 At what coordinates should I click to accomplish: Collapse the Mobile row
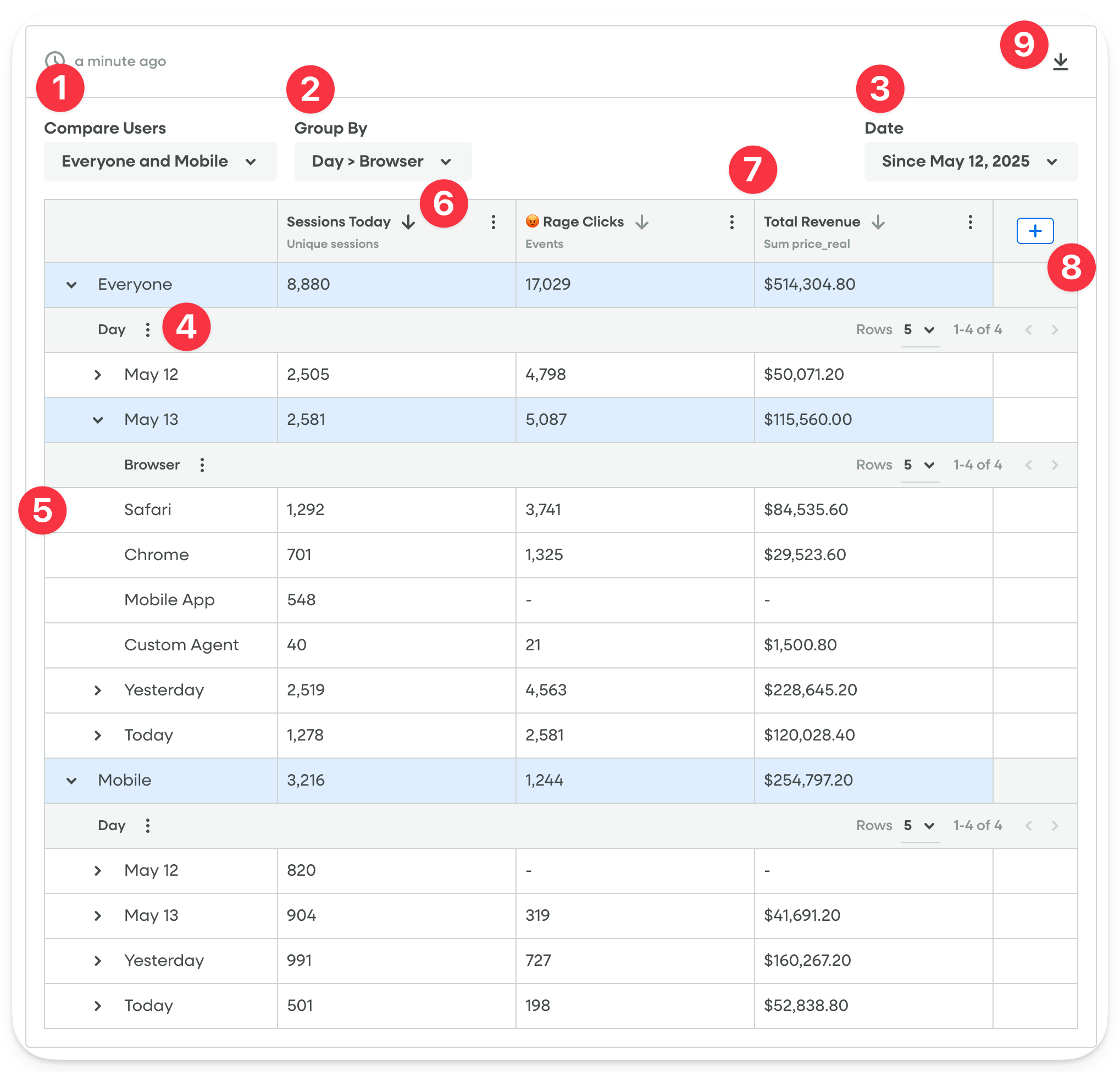click(x=71, y=781)
